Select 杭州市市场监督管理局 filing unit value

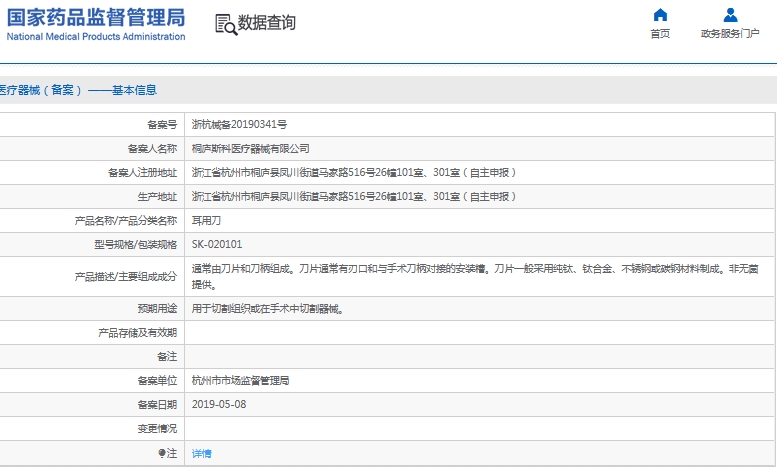pyautogui.click(x=240, y=380)
